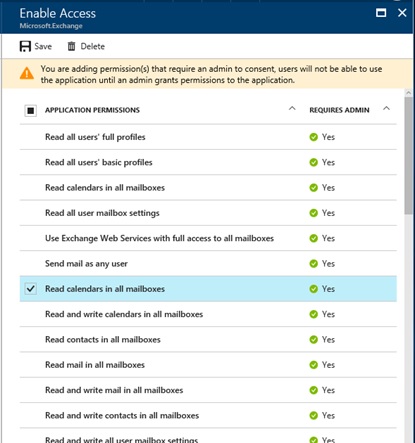Click the orange warning triangle icon
This screenshot has height=443, width=415.
coord(27,74)
